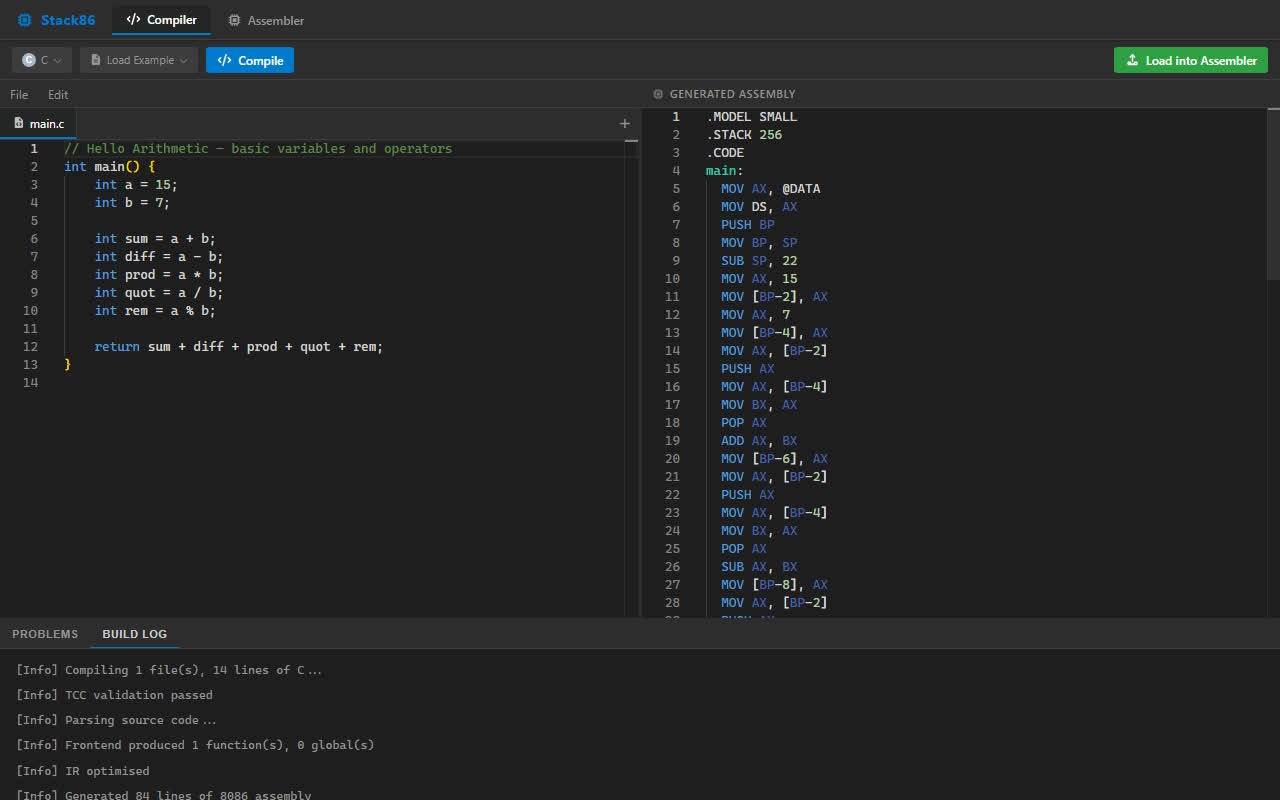The image size is (1280, 800).
Task: Click the 'SUB AX, BX' assembly line
Action: tap(759, 566)
